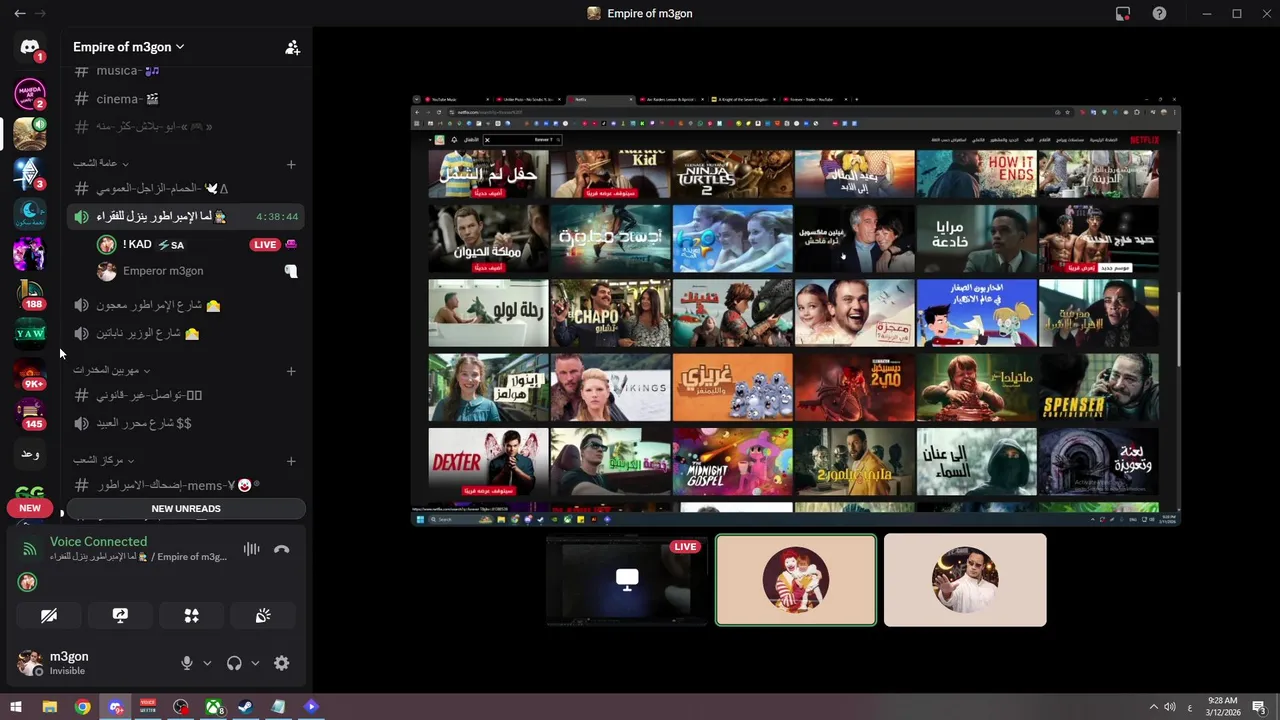
Task: Click Midnight Gospel thumbnail in stream
Action: pyautogui.click(x=732, y=463)
